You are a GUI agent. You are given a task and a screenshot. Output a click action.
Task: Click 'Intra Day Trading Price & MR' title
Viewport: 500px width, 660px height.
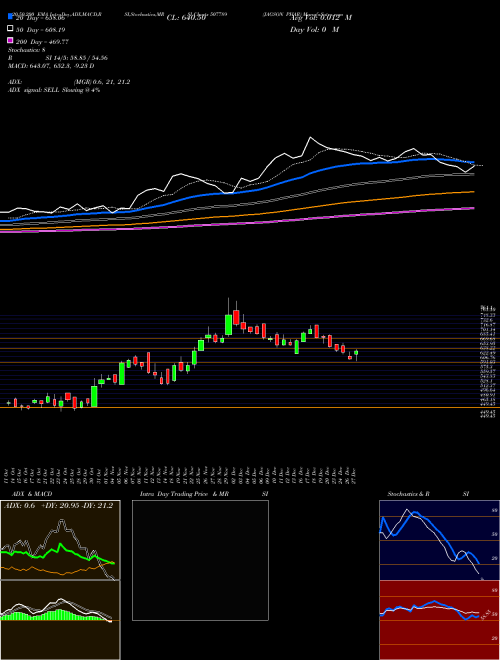(x=184, y=494)
